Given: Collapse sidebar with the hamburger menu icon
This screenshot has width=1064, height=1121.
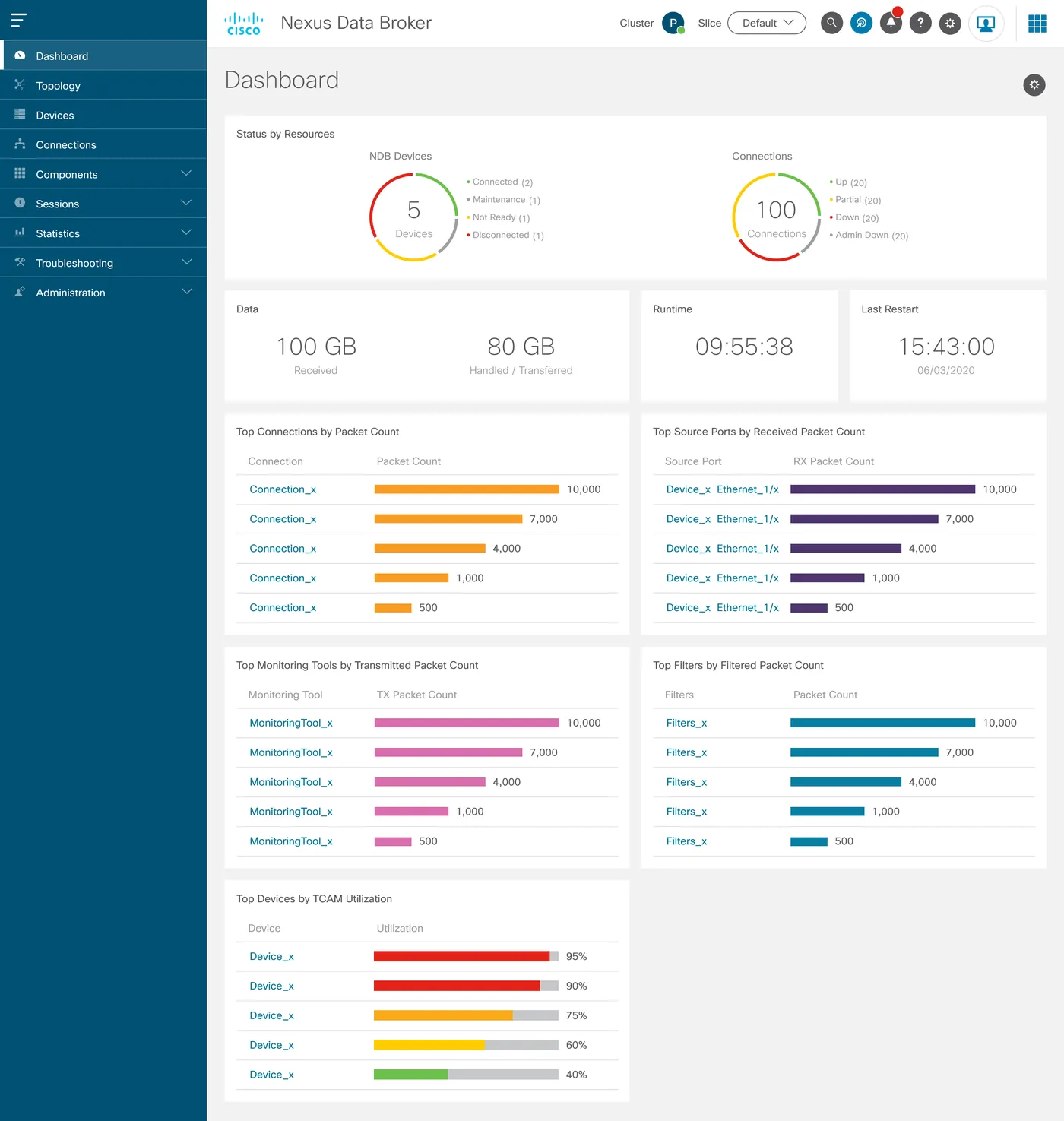Looking at the screenshot, I should [x=19, y=21].
